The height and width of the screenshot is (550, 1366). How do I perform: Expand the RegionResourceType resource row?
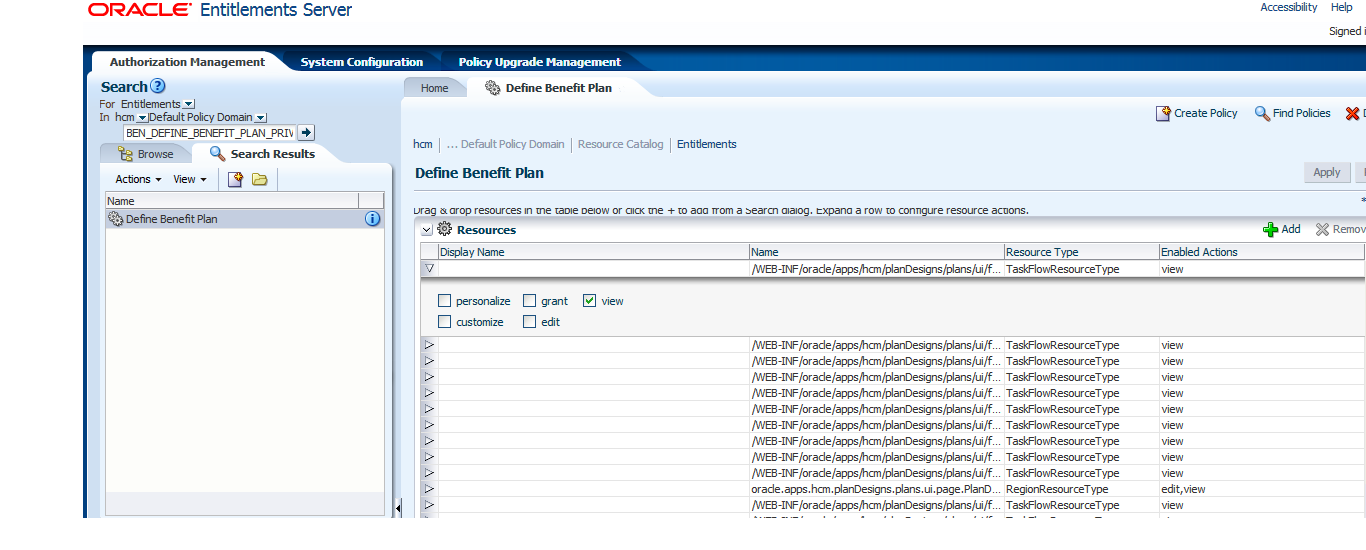(429, 489)
